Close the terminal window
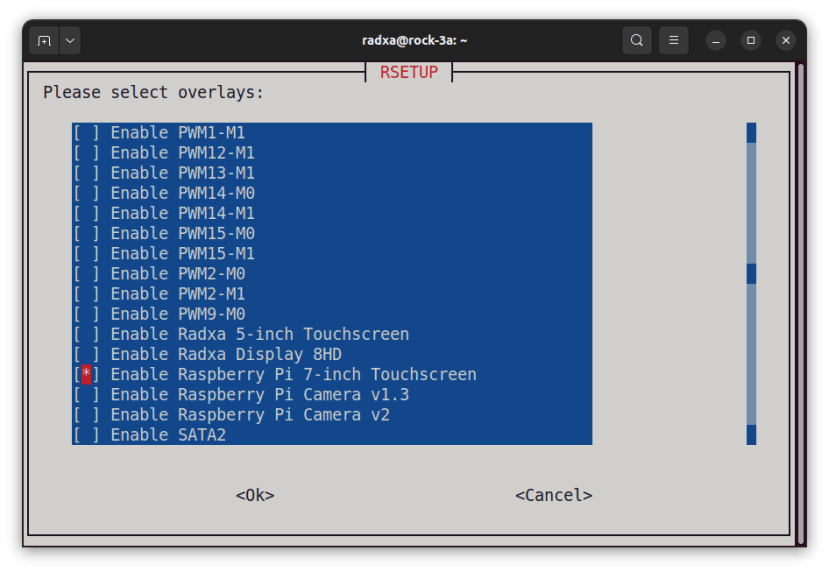The image size is (829, 572). tap(786, 41)
